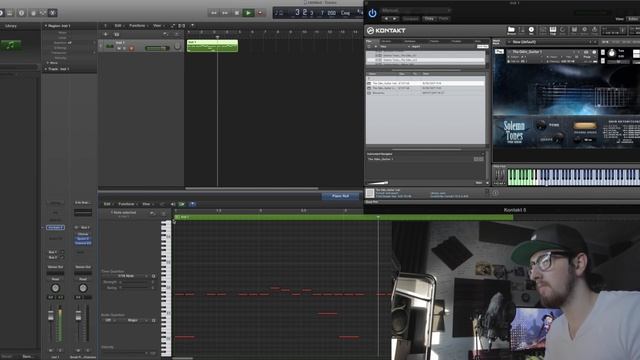Collapse the Region: Inst 1 inspector section
This screenshot has height=360, width=640.
[x=46, y=26]
